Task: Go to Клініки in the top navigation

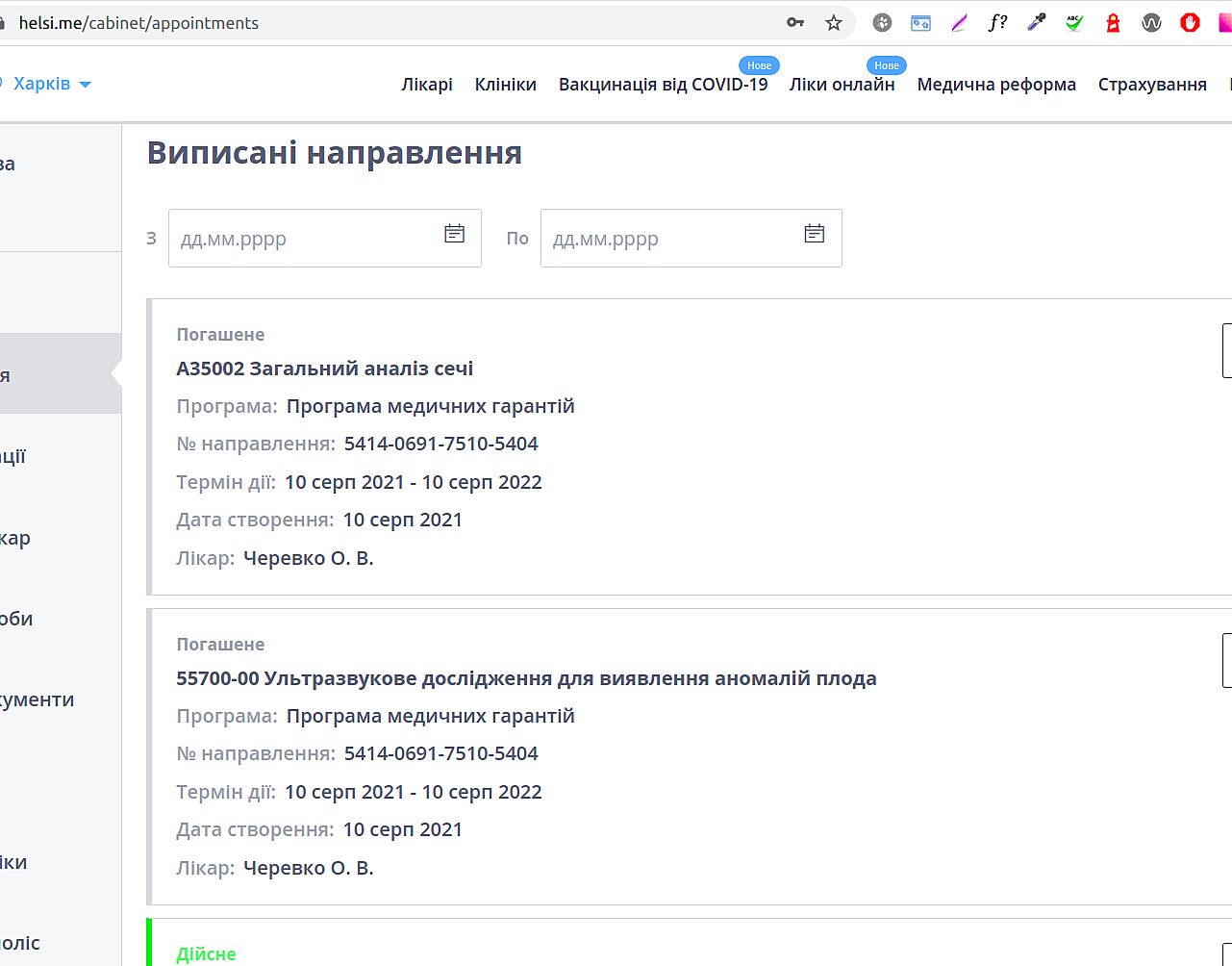Action: [505, 85]
